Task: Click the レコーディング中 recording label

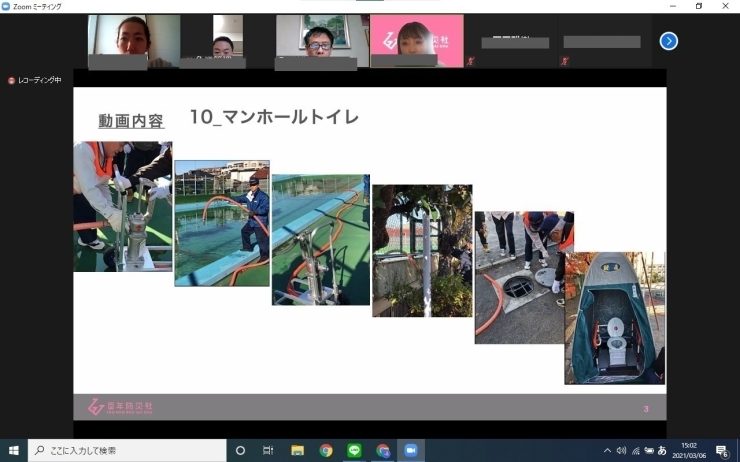Action: [x=40, y=80]
